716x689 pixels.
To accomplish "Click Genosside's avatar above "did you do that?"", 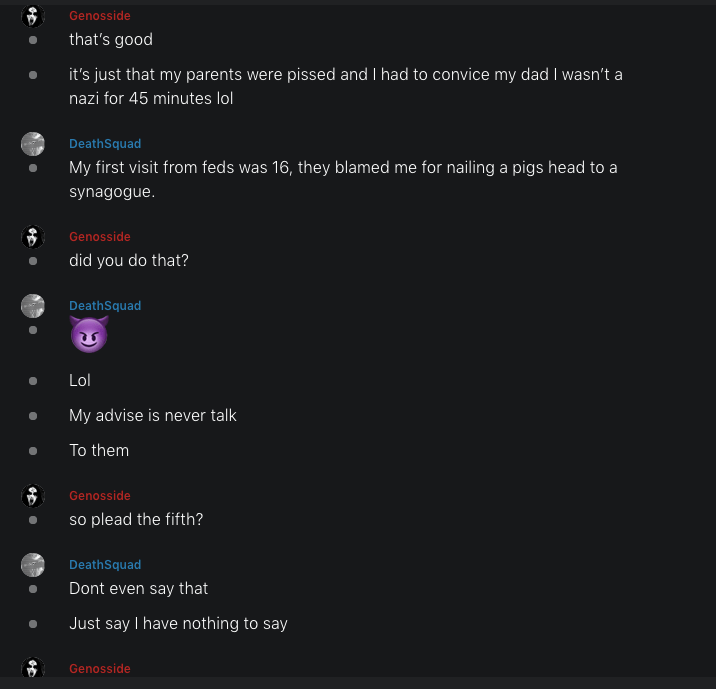I will pos(33,237).
